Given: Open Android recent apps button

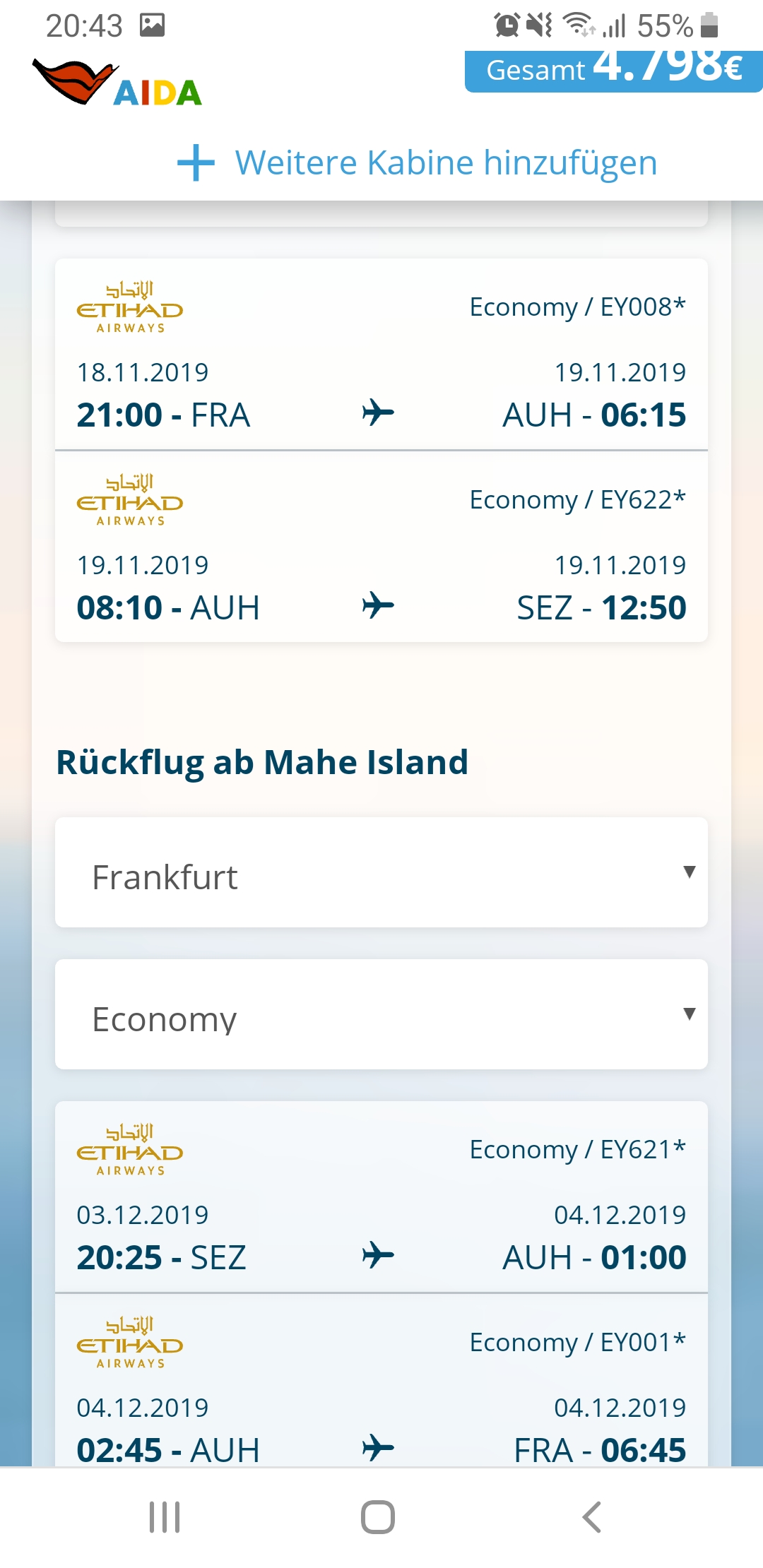Looking at the screenshot, I should [x=165, y=1517].
